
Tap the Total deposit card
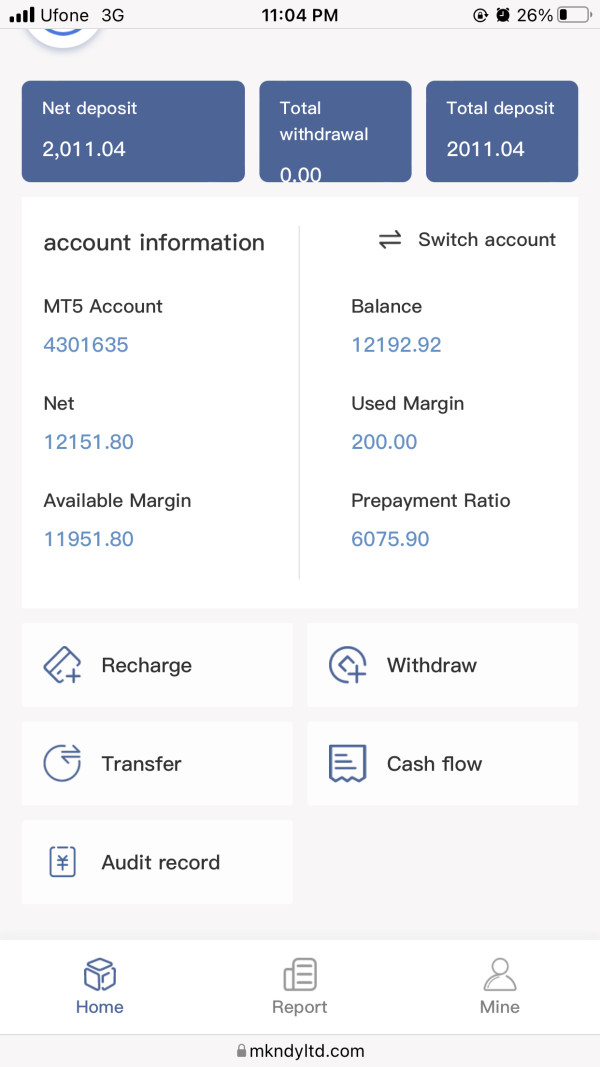(x=502, y=131)
